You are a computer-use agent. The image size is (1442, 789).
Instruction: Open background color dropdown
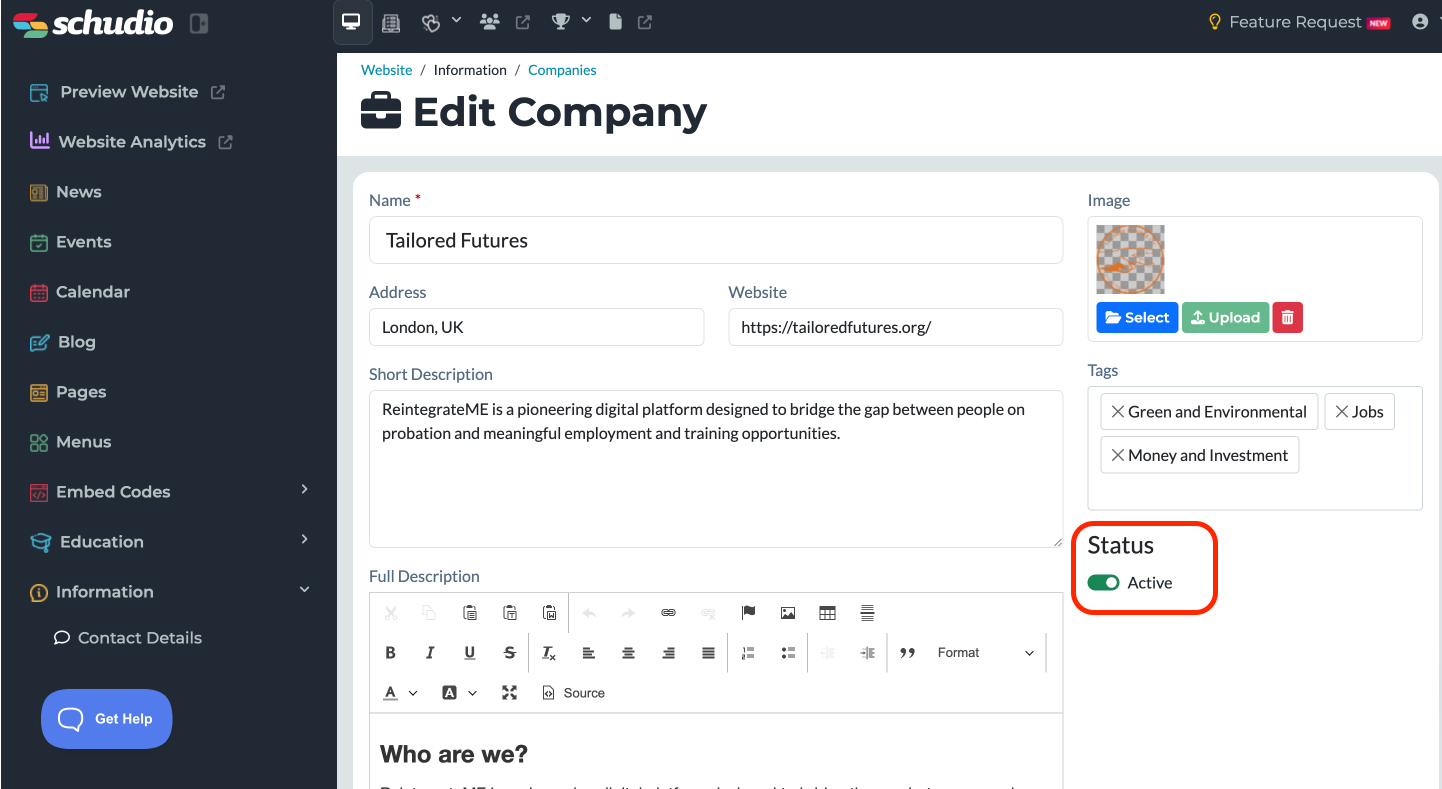point(459,693)
